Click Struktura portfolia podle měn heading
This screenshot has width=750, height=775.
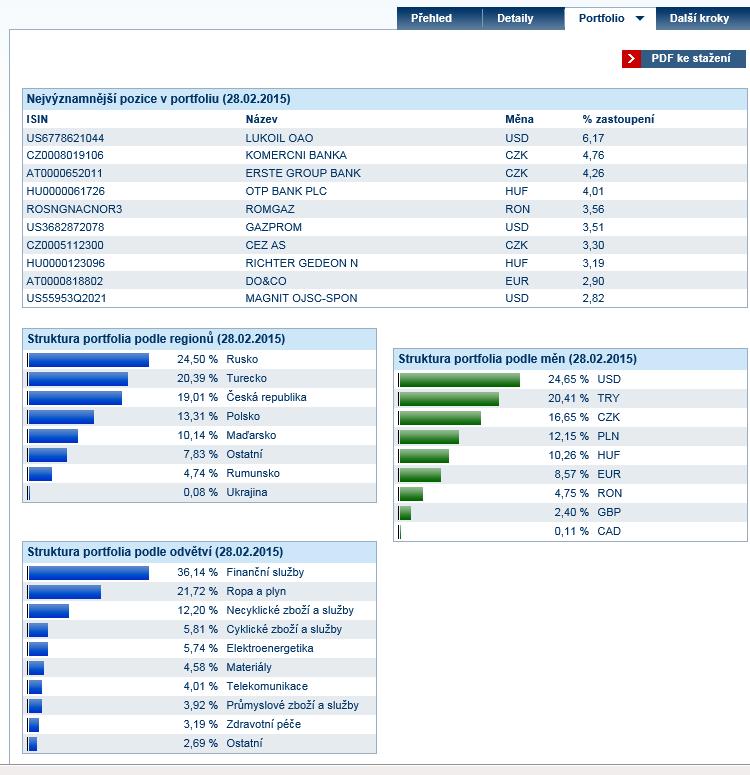[x=518, y=359]
